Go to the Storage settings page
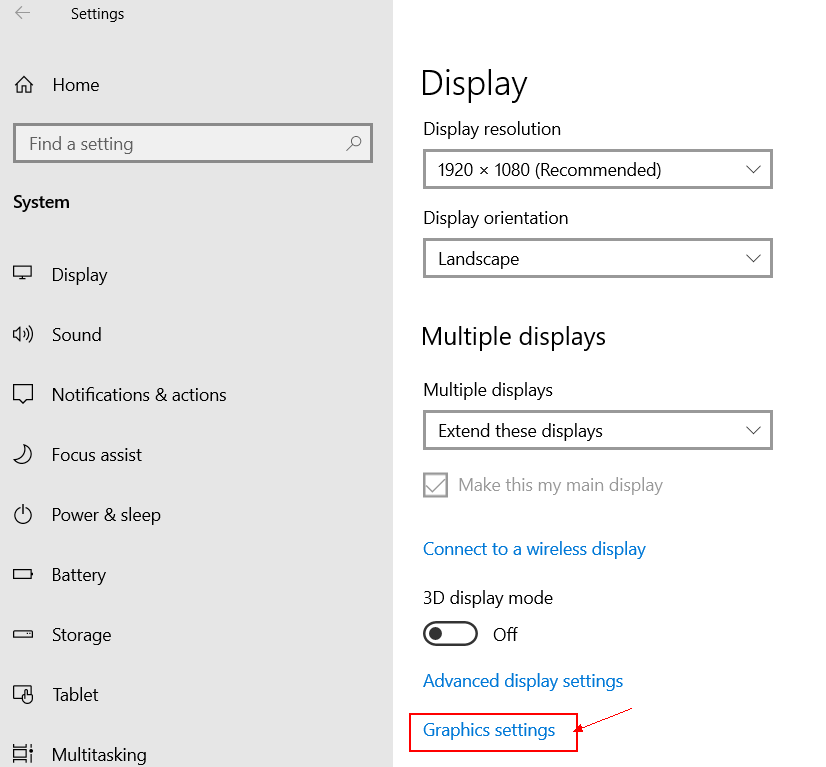Image resolution: width=826 pixels, height=767 pixels. pyautogui.click(x=82, y=635)
